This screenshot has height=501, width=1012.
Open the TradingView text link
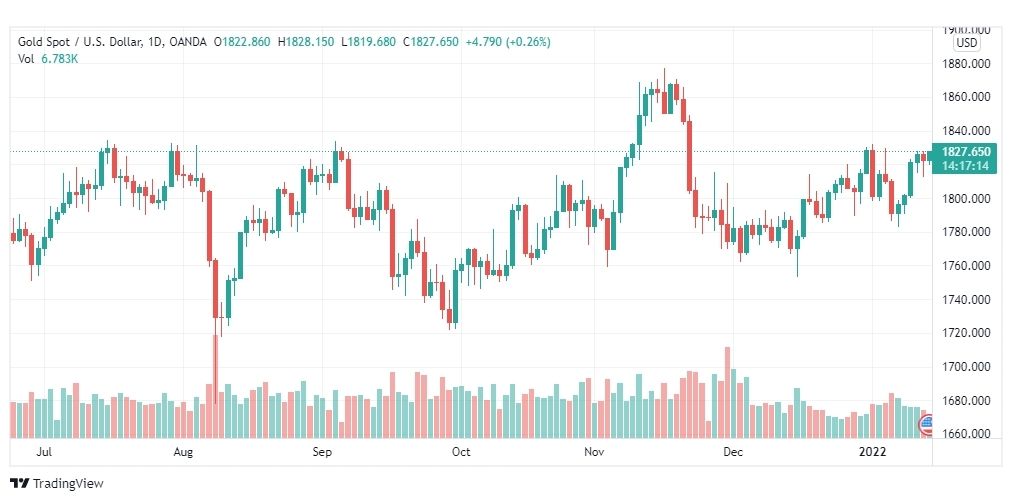click(68, 484)
